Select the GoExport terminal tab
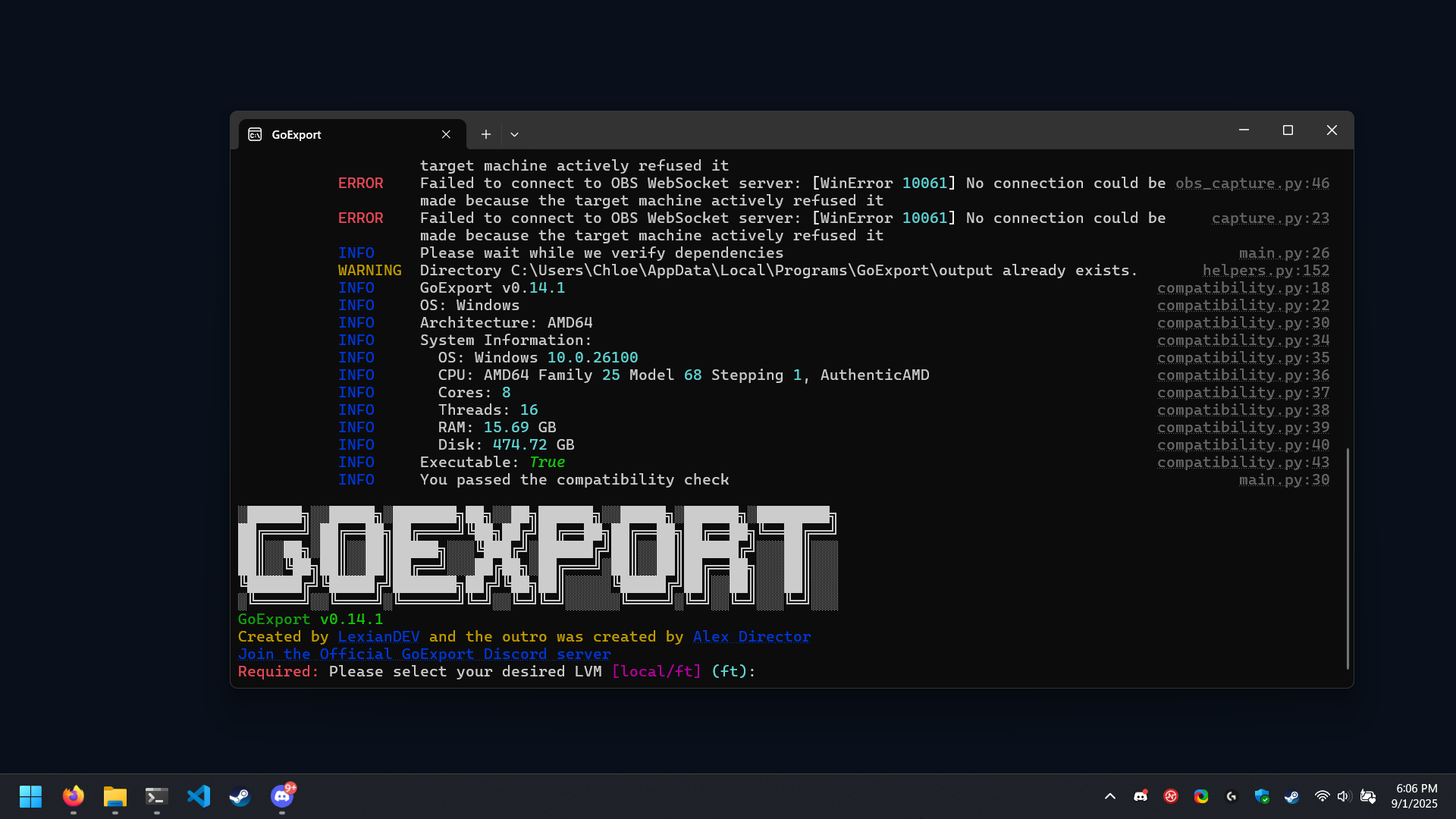This screenshot has width=1456, height=819. (x=352, y=134)
